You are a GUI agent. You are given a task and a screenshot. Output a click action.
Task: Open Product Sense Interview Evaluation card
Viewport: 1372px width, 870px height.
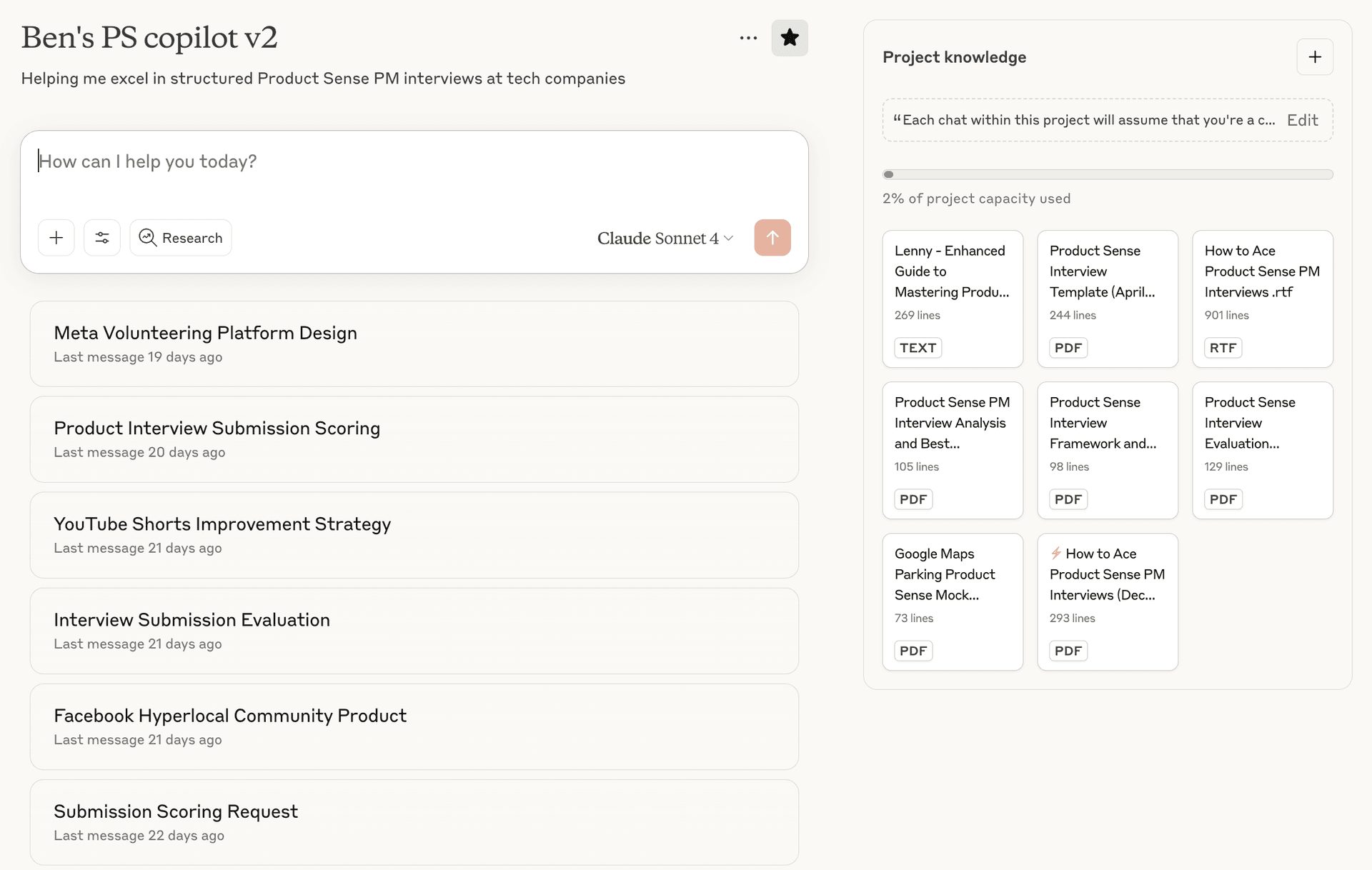pos(1263,450)
